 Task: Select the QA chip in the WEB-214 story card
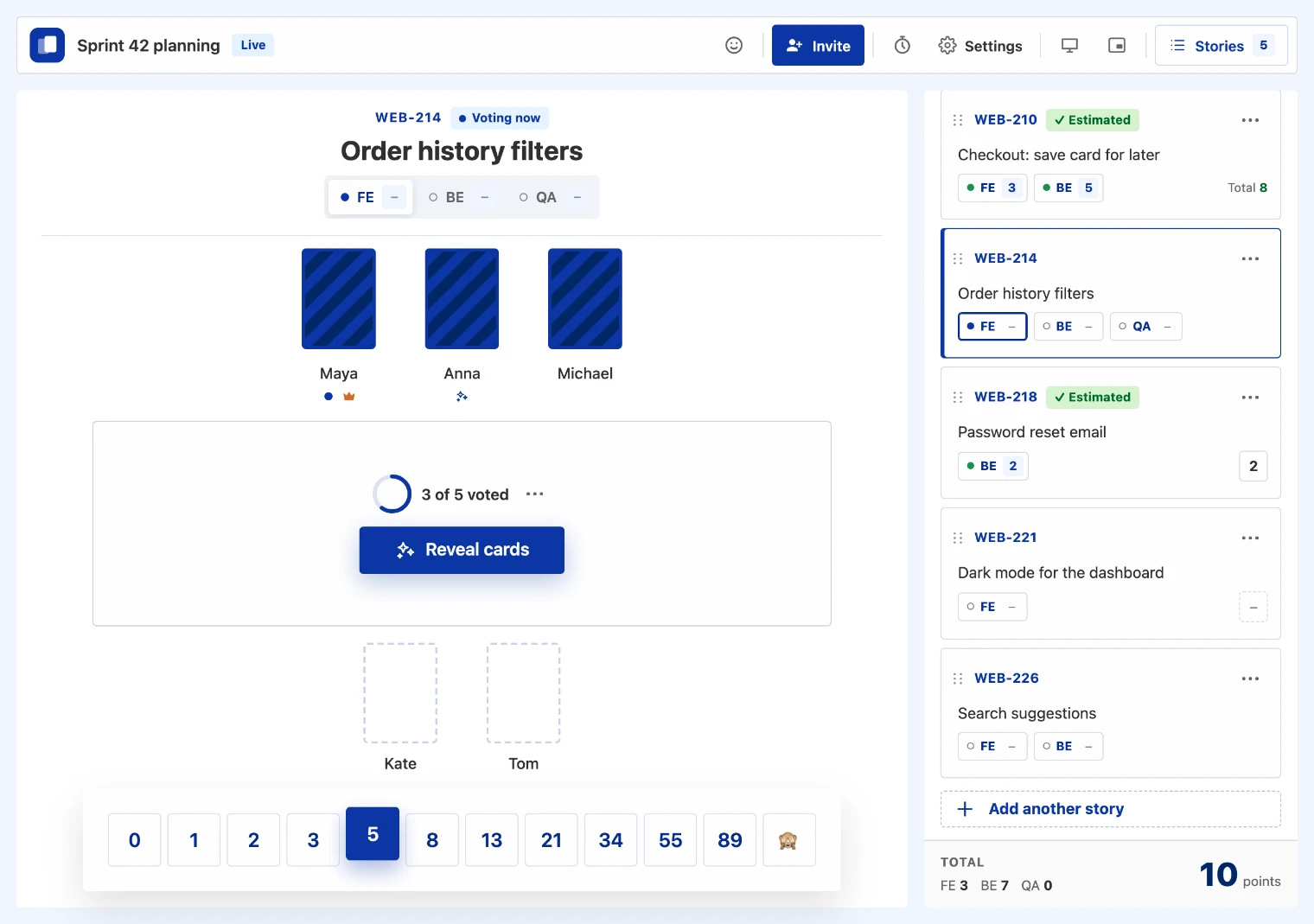click(x=1145, y=327)
